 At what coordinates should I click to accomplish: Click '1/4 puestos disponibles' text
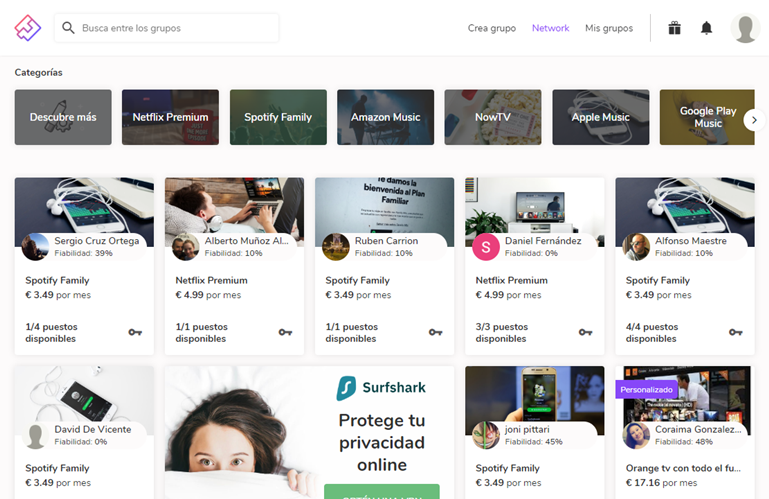click(51, 333)
